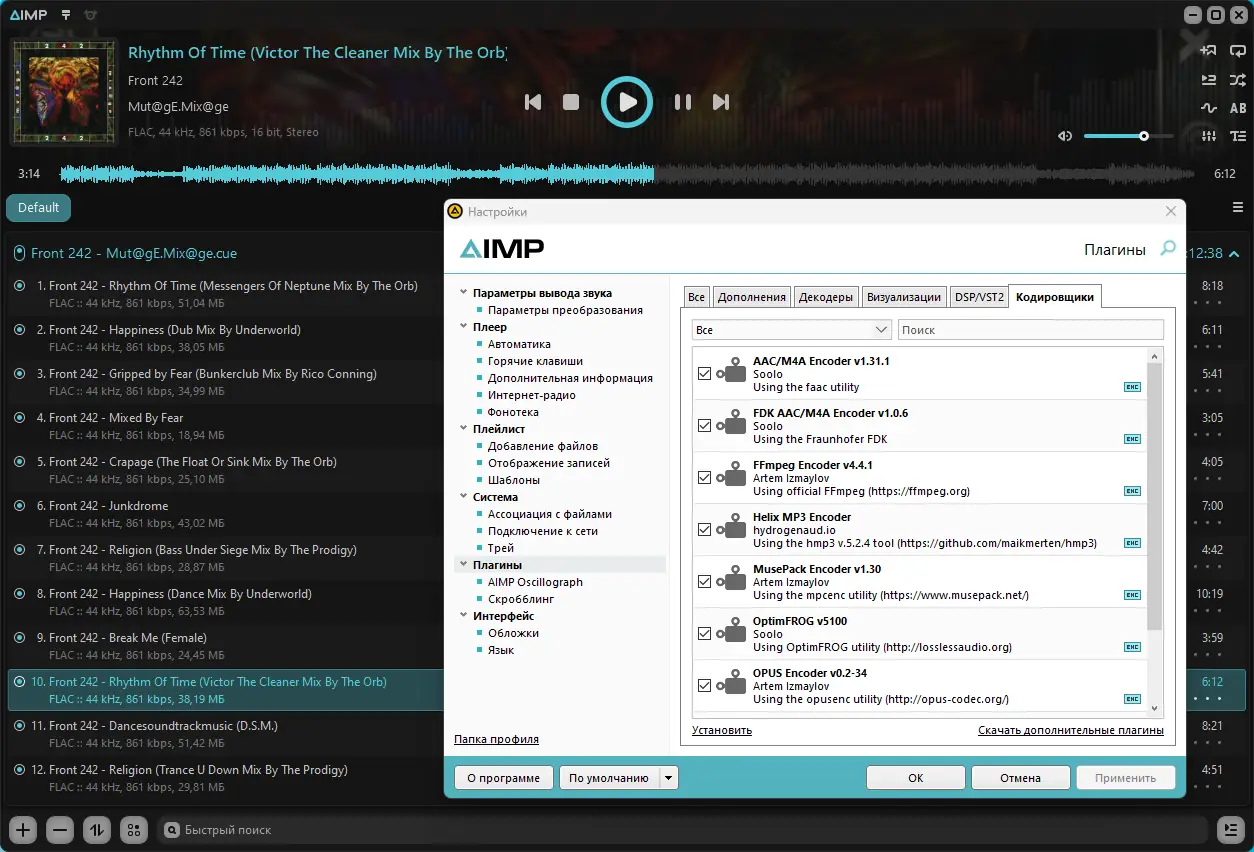Uncheck AAC/M4A Encoder v1.31.1 plugin
1254x852 pixels.
coord(704,373)
